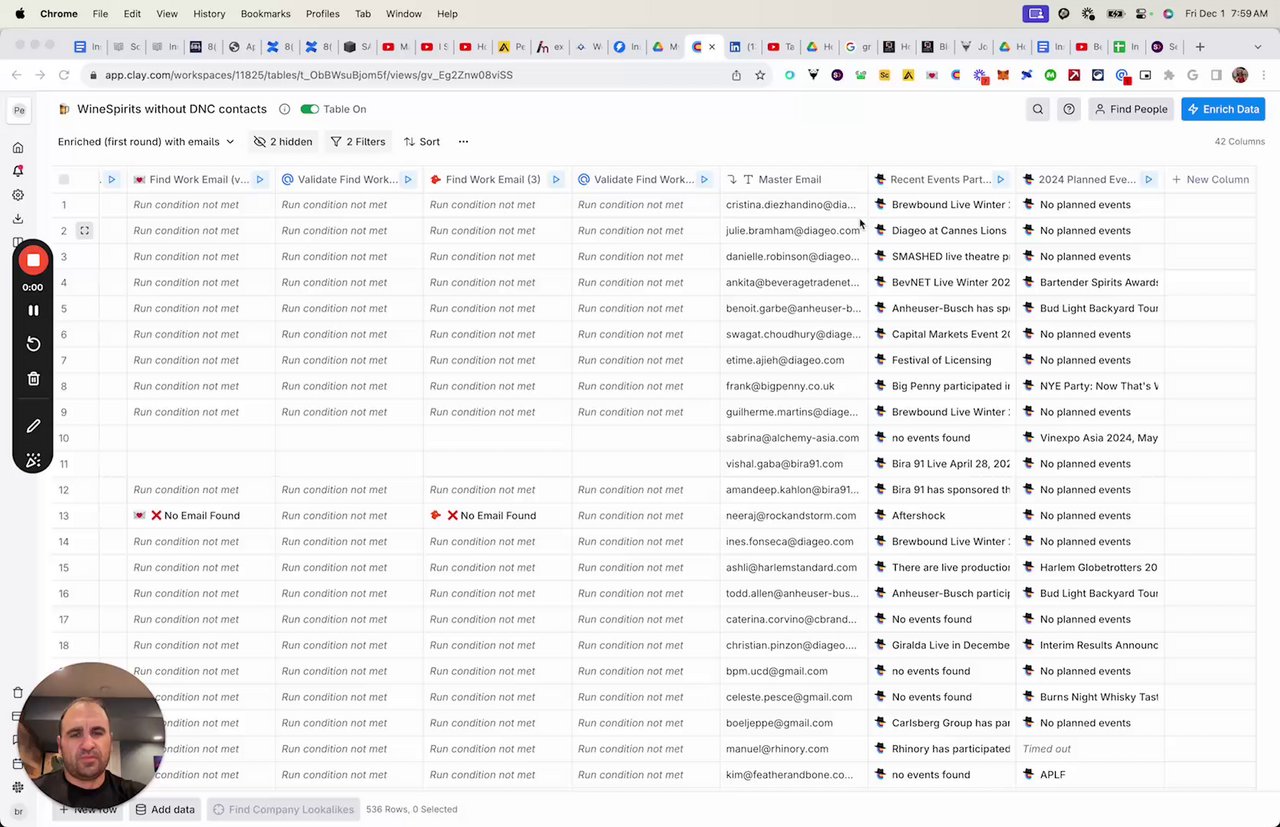Viewport: 1280px width, 827px height.
Task: Select the Timed out cell
Action: click(x=1090, y=749)
